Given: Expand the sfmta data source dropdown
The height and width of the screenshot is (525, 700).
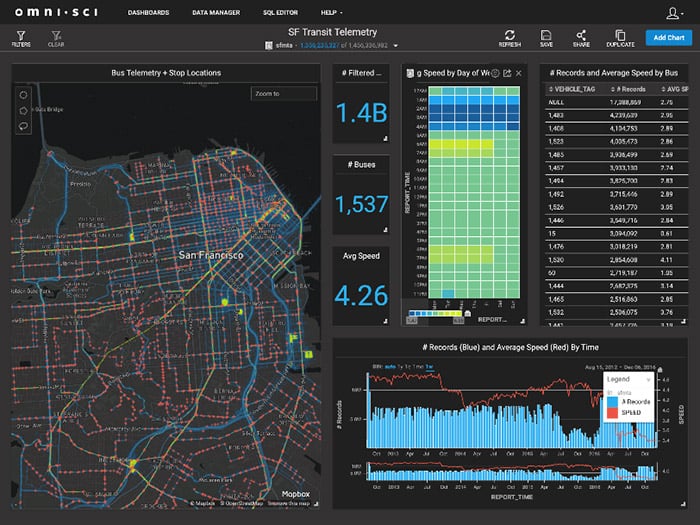Looking at the screenshot, I should click(x=395, y=46).
